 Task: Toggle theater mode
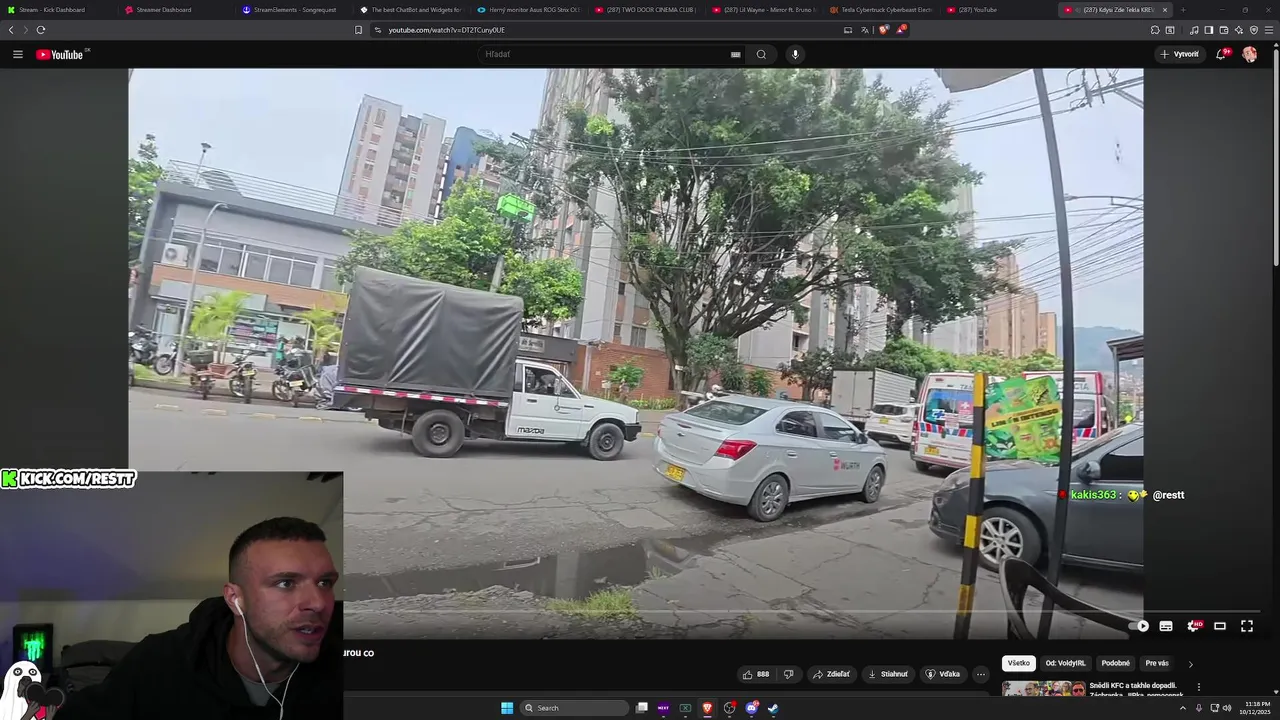(x=1220, y=626)
